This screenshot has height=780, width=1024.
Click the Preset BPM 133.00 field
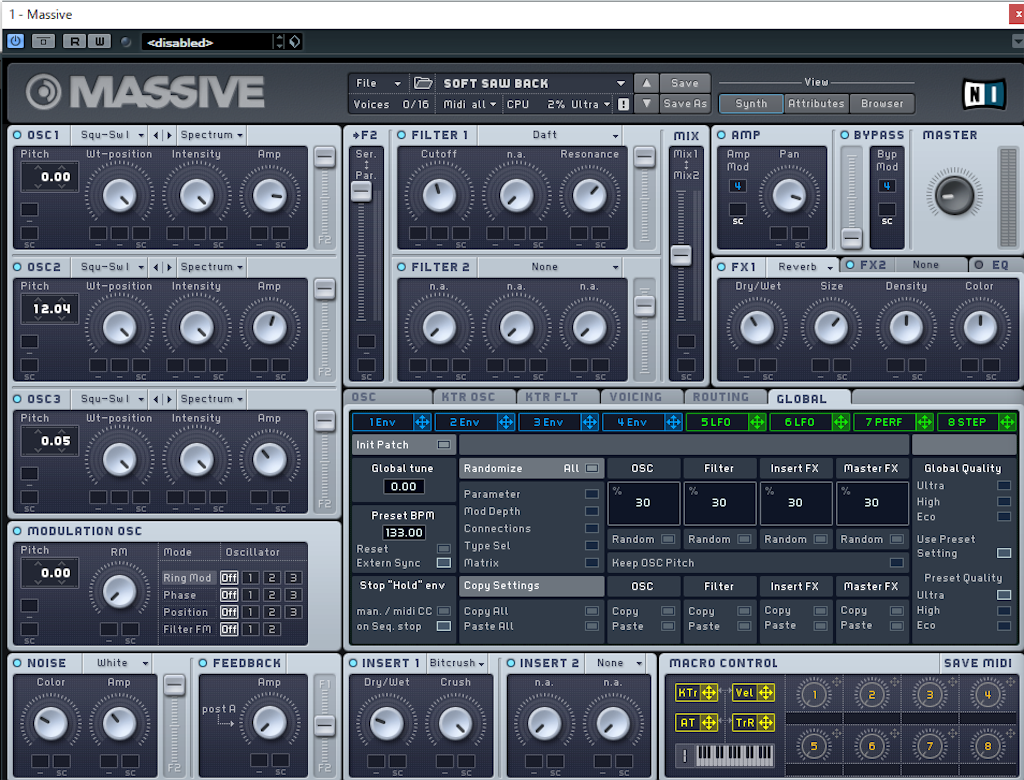point(404,532)
